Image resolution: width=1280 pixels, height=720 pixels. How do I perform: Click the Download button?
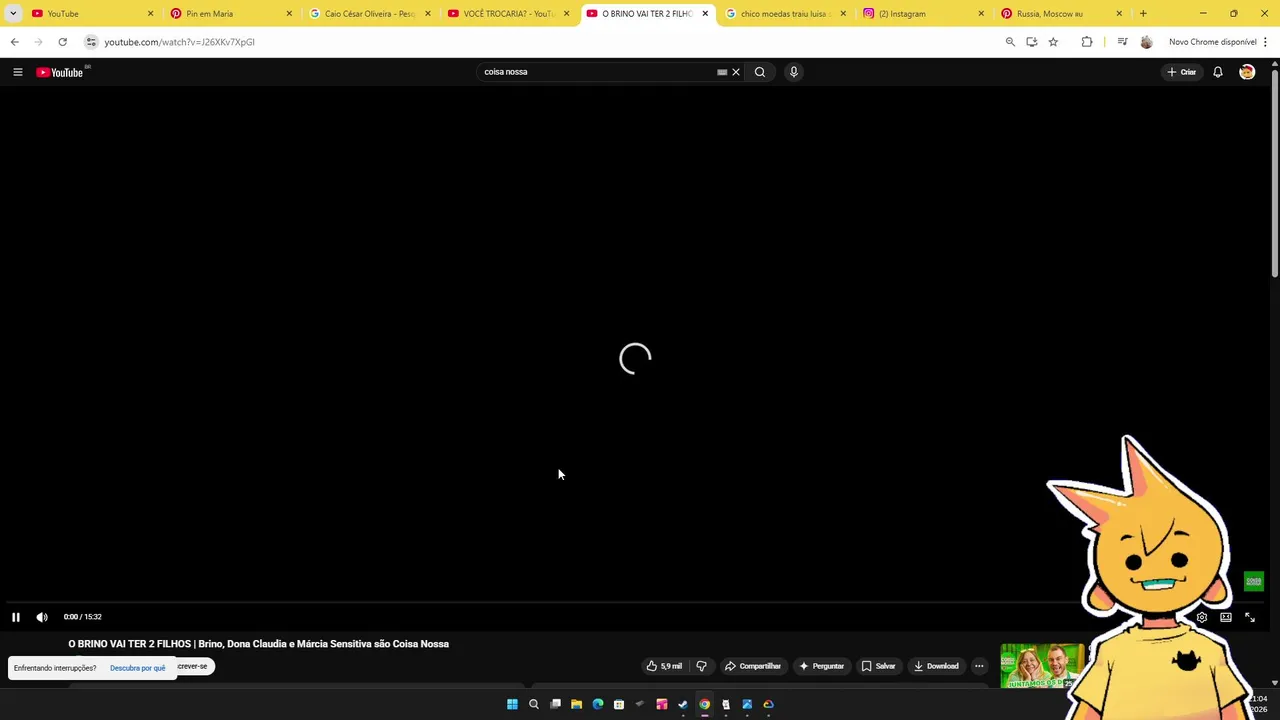tap(936, 666)
